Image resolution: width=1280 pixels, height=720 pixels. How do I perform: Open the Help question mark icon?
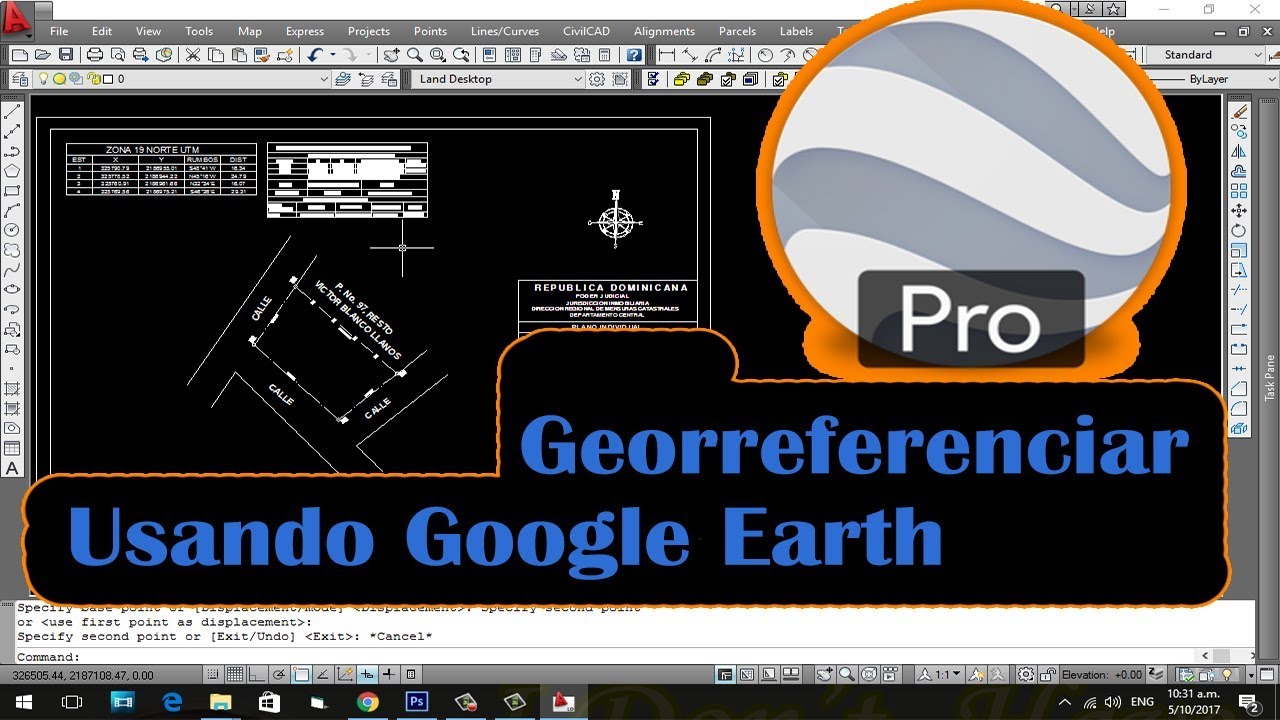tap(634, 55)
